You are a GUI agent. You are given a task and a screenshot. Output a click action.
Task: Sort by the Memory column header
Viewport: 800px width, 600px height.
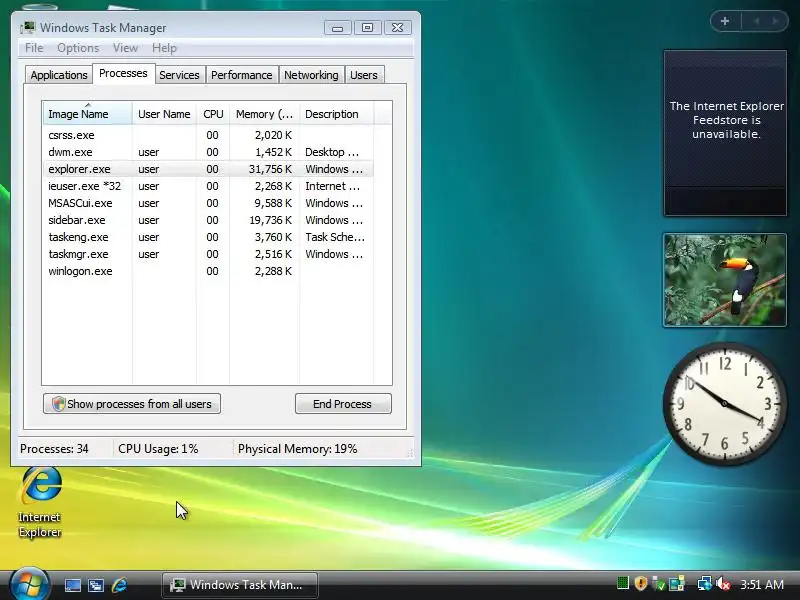point(264,114)
